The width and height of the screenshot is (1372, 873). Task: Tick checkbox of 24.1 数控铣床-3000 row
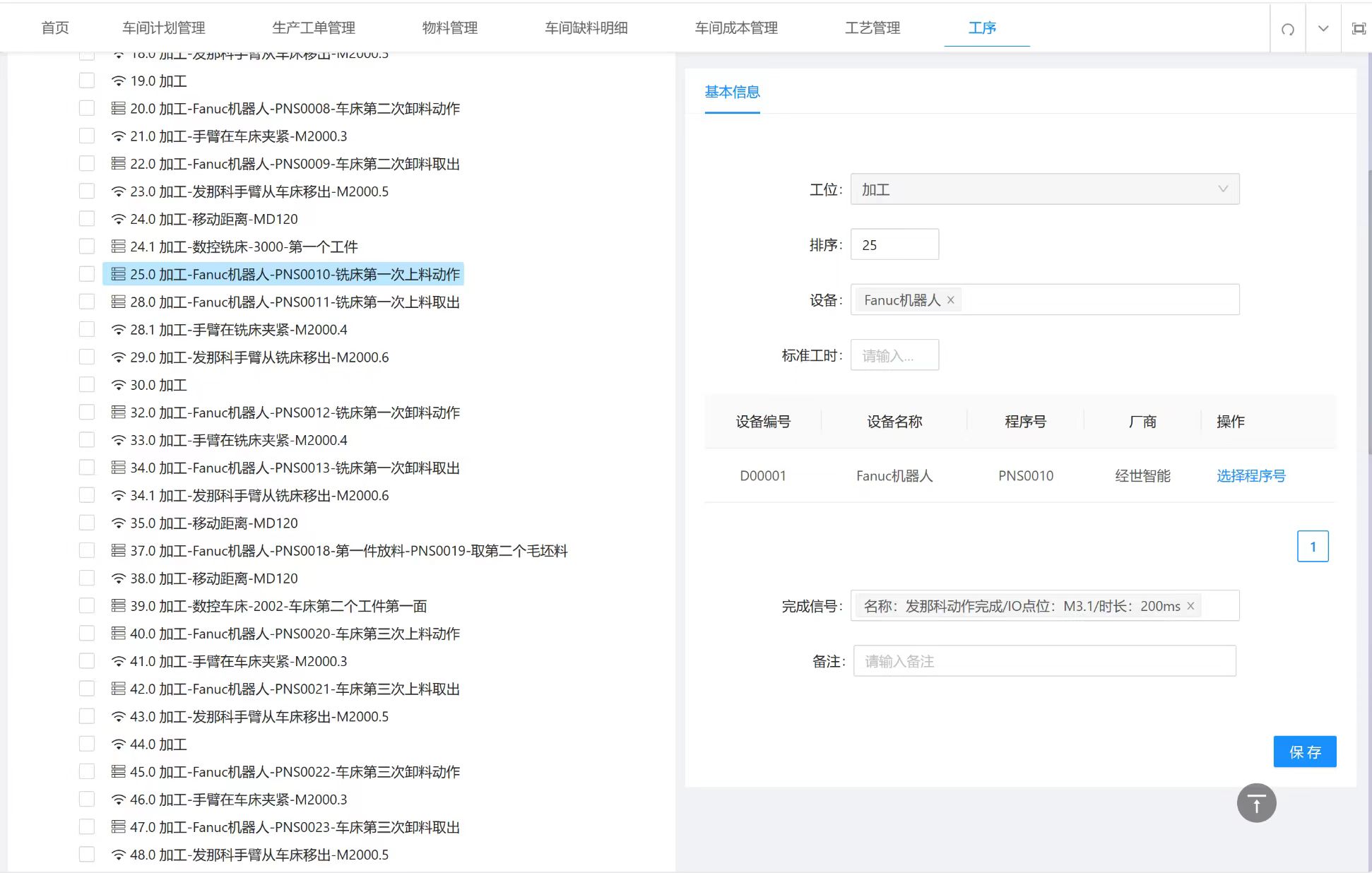87,247
